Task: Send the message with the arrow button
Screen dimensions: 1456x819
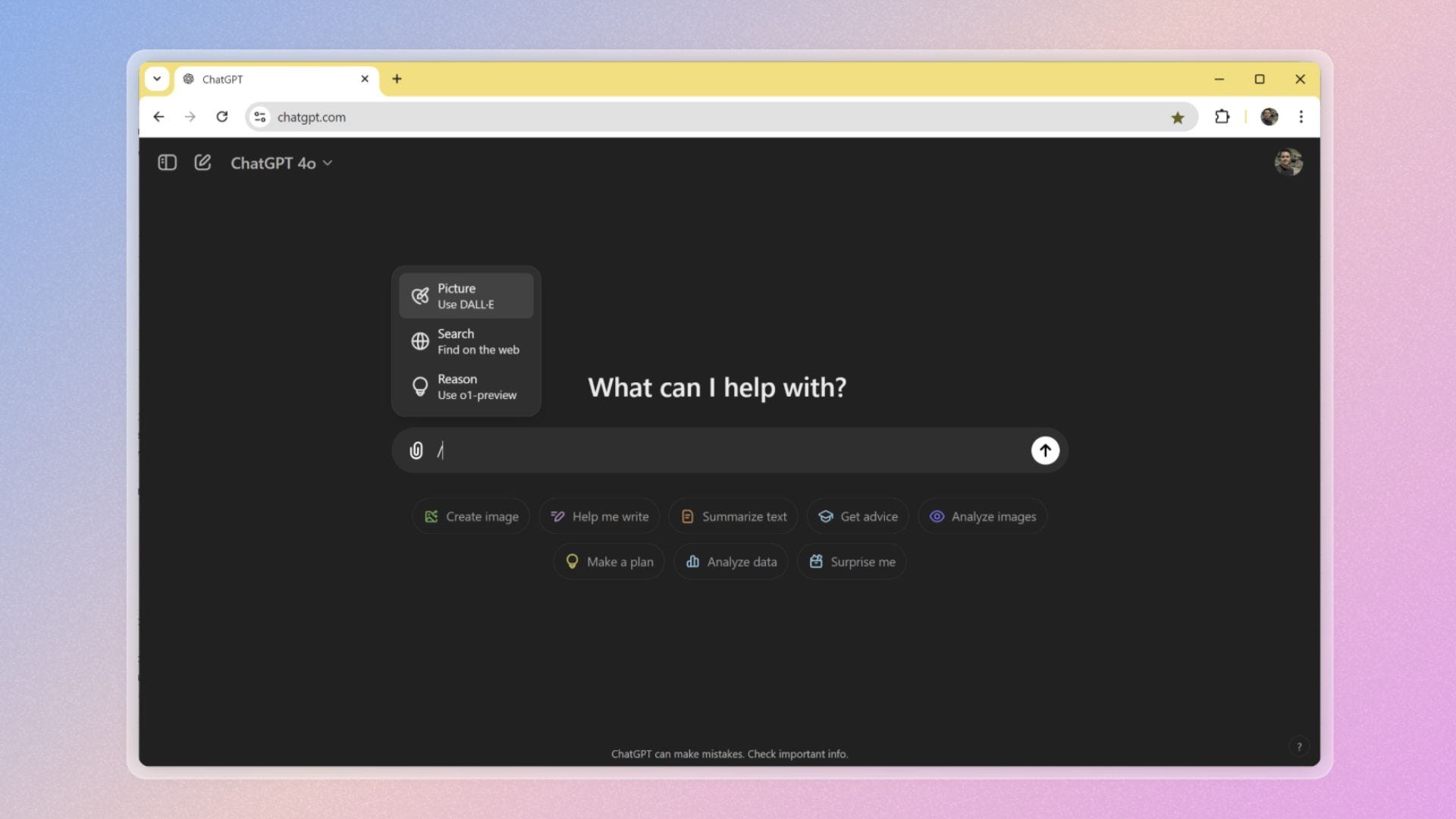Action: click(1045, 450)
